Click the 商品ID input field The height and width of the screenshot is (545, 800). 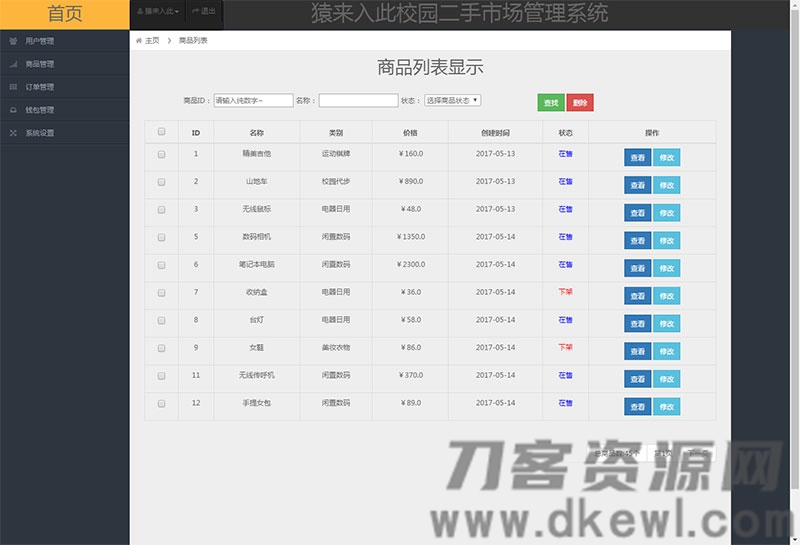point(253,100)
